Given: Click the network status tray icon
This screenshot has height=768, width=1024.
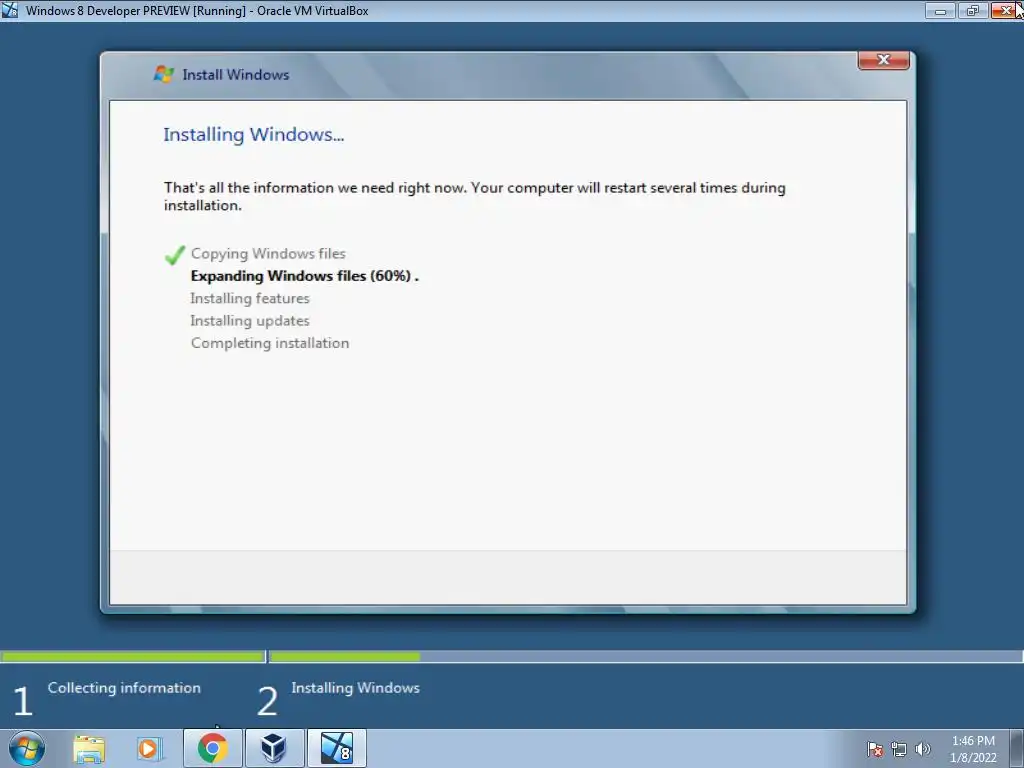Looking at the screenshot, I should coord(899,749).
